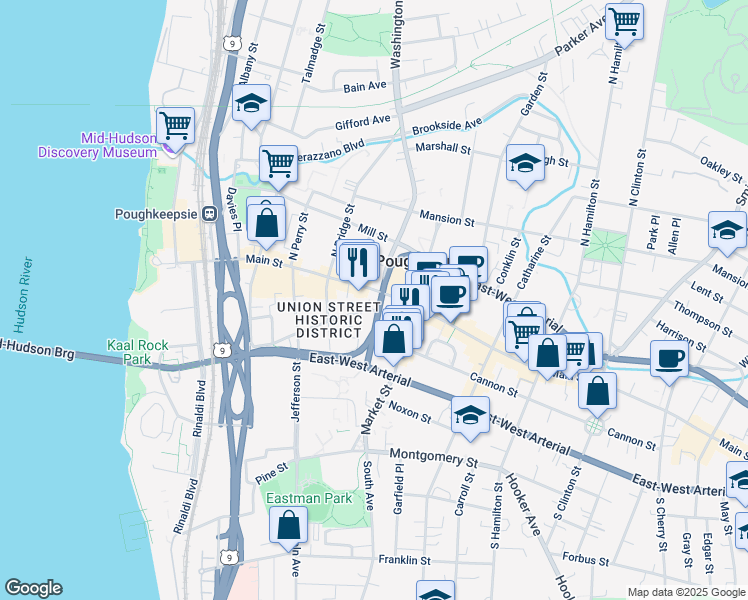
Task: Click the Jefferson St label
Action: tap(296, 391)
